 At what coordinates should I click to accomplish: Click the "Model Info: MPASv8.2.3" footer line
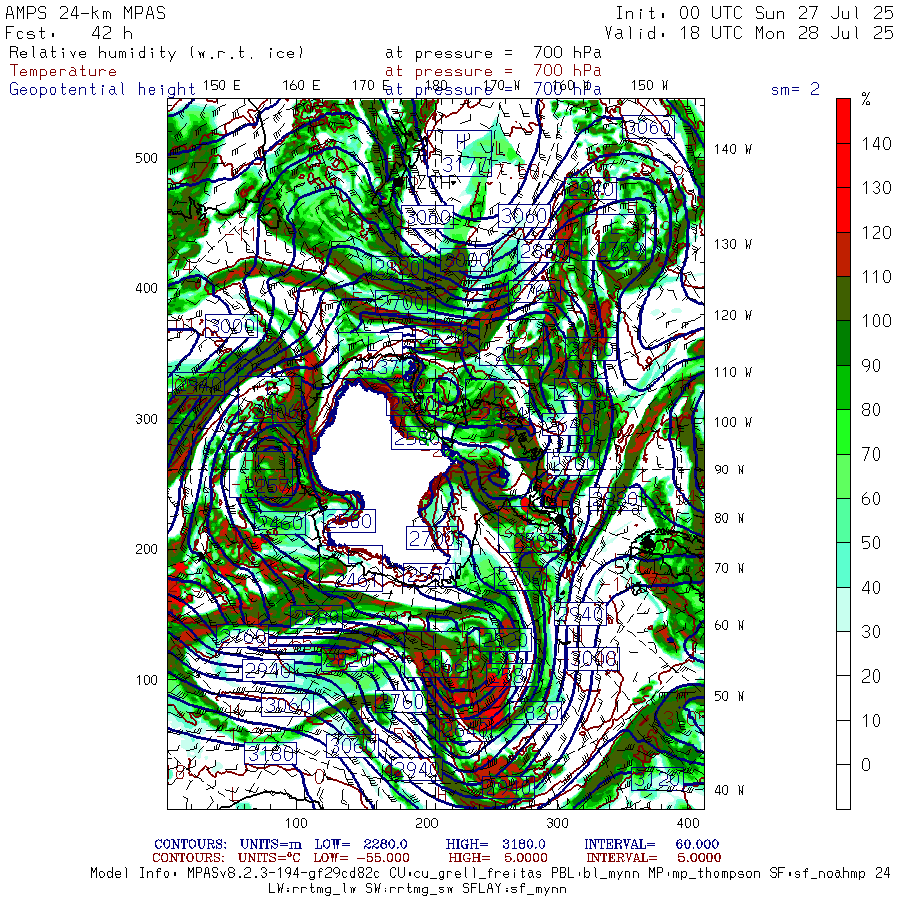pos(490,874)
